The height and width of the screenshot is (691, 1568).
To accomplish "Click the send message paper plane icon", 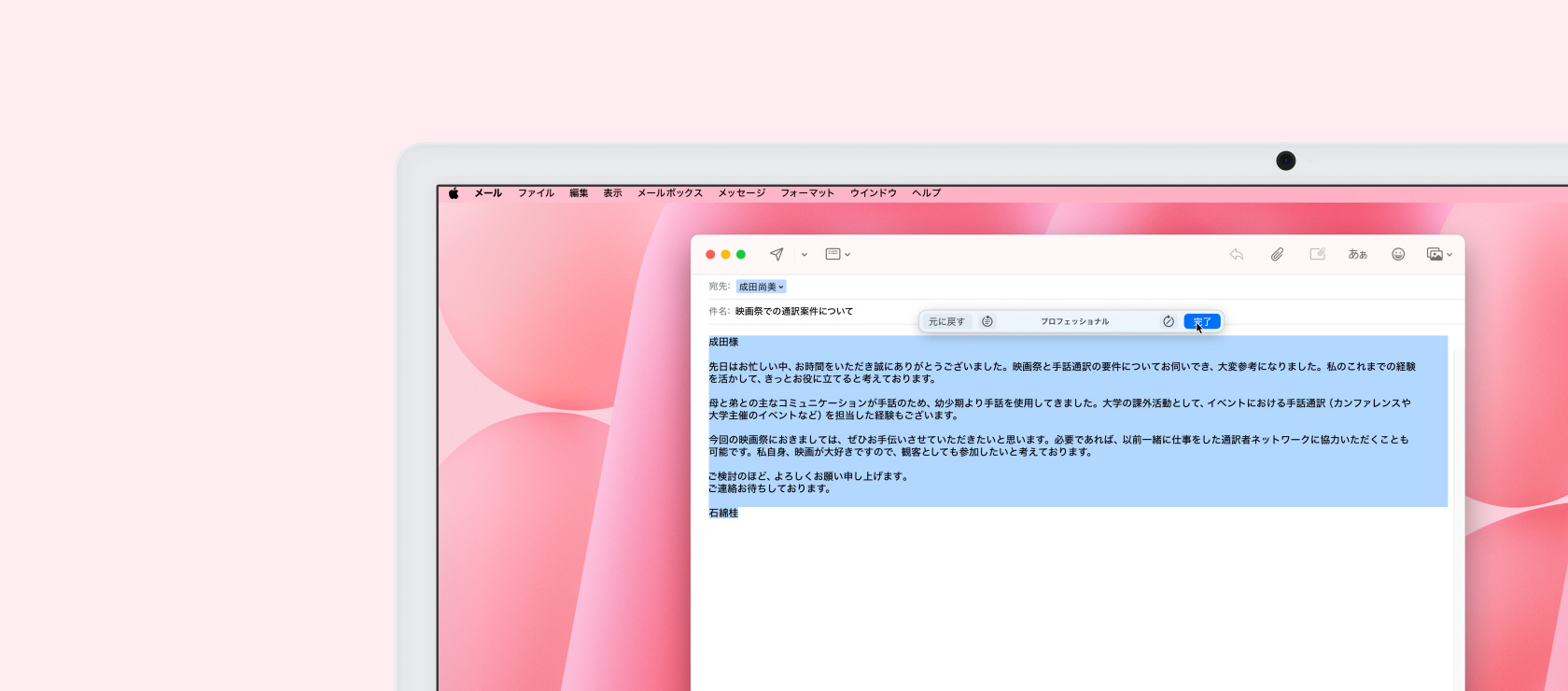I will [x=776, y=254].
